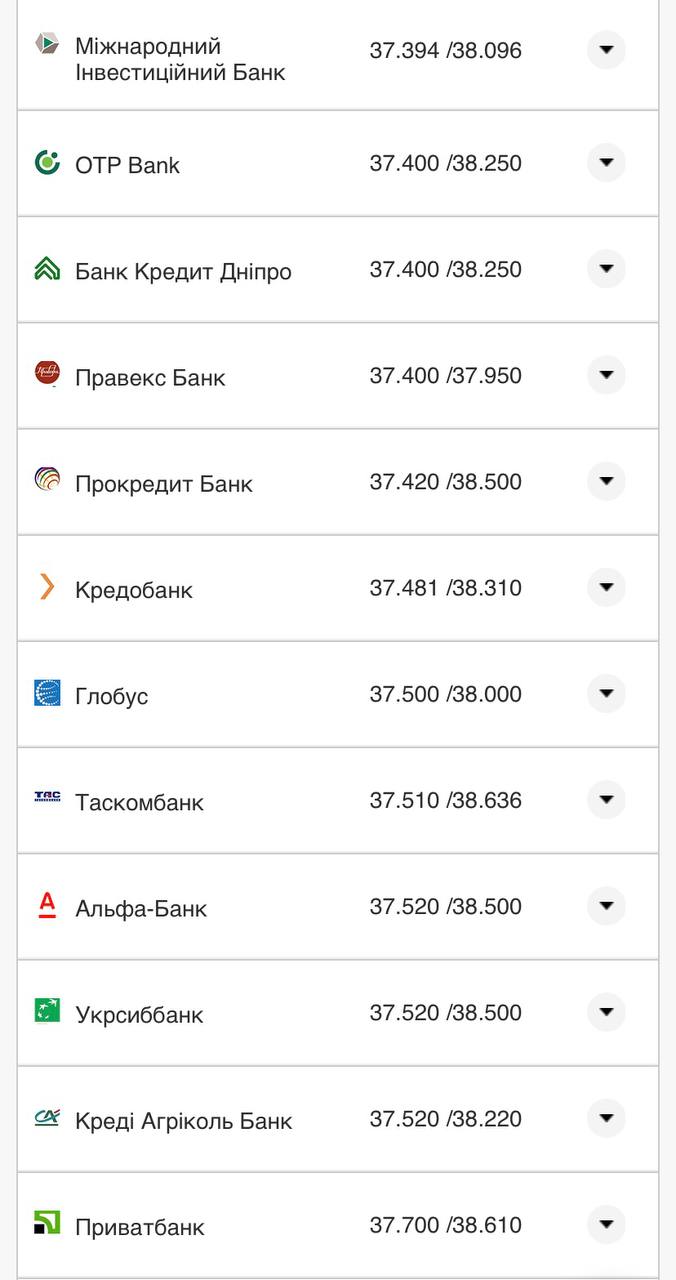Click the Правекс Банк rate 37.400 /37.950
Image resolution: width=676 pixels, height=1280 pixels.
pos(445,376)
